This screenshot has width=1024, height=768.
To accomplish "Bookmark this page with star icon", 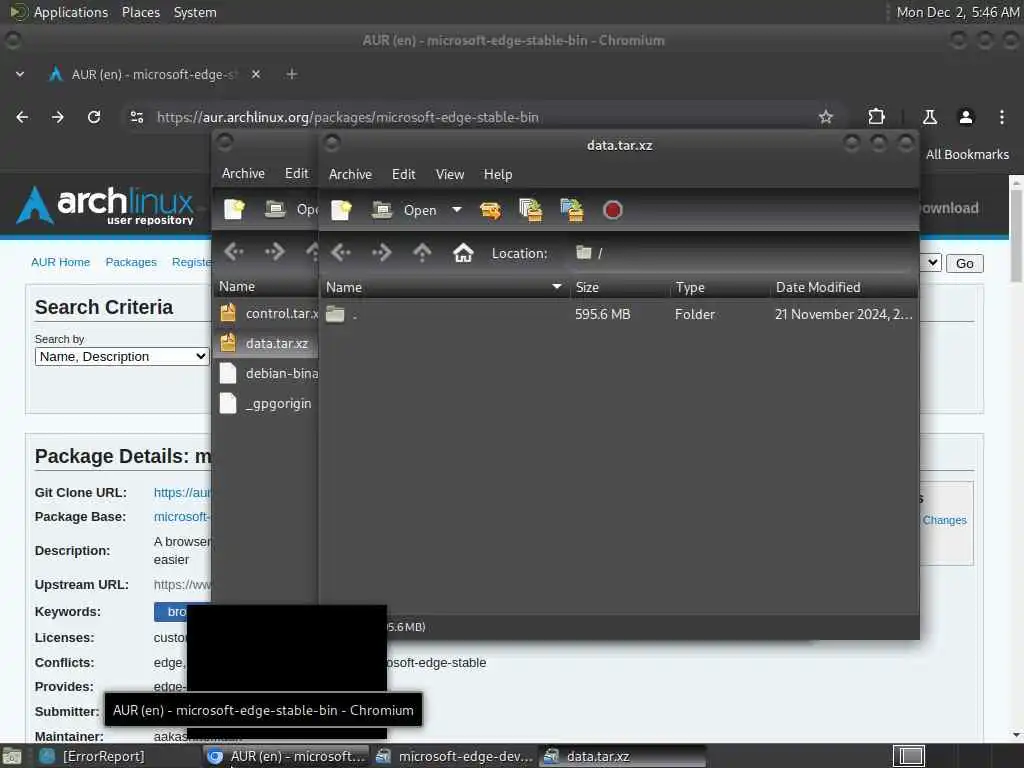I will point(825,118).
